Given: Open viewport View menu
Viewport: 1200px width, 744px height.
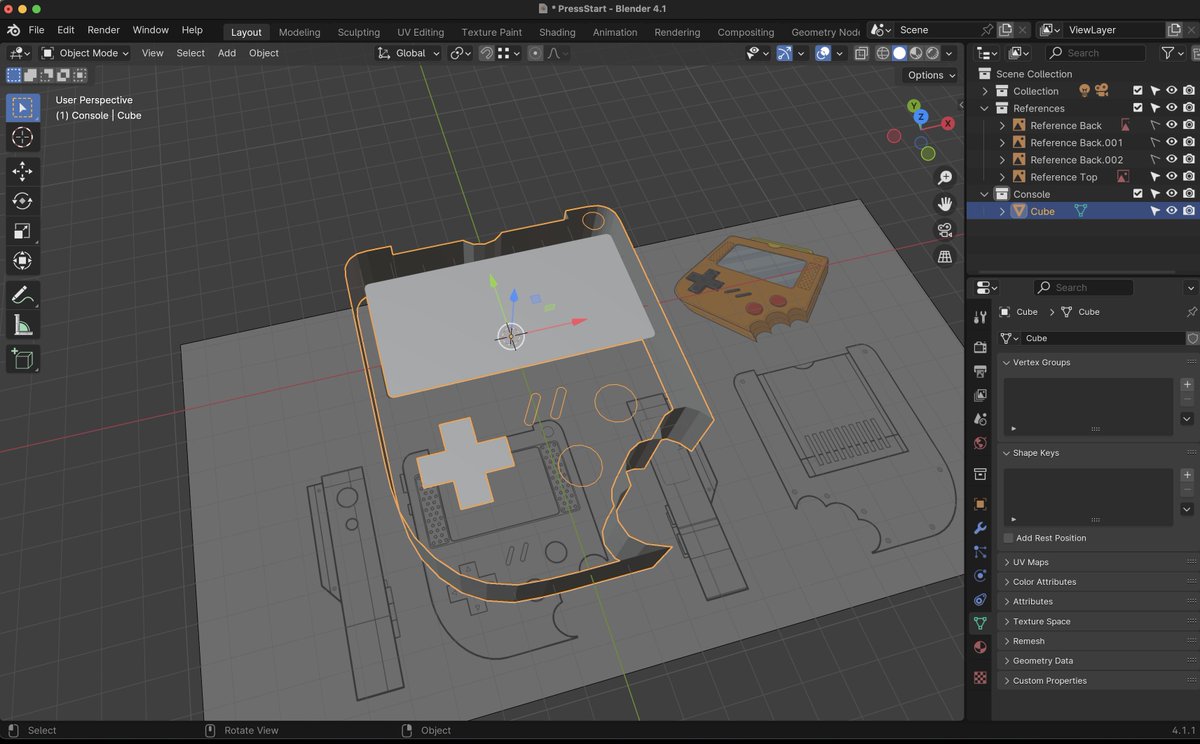Looking at the screenshot, I should pos(152,53).
